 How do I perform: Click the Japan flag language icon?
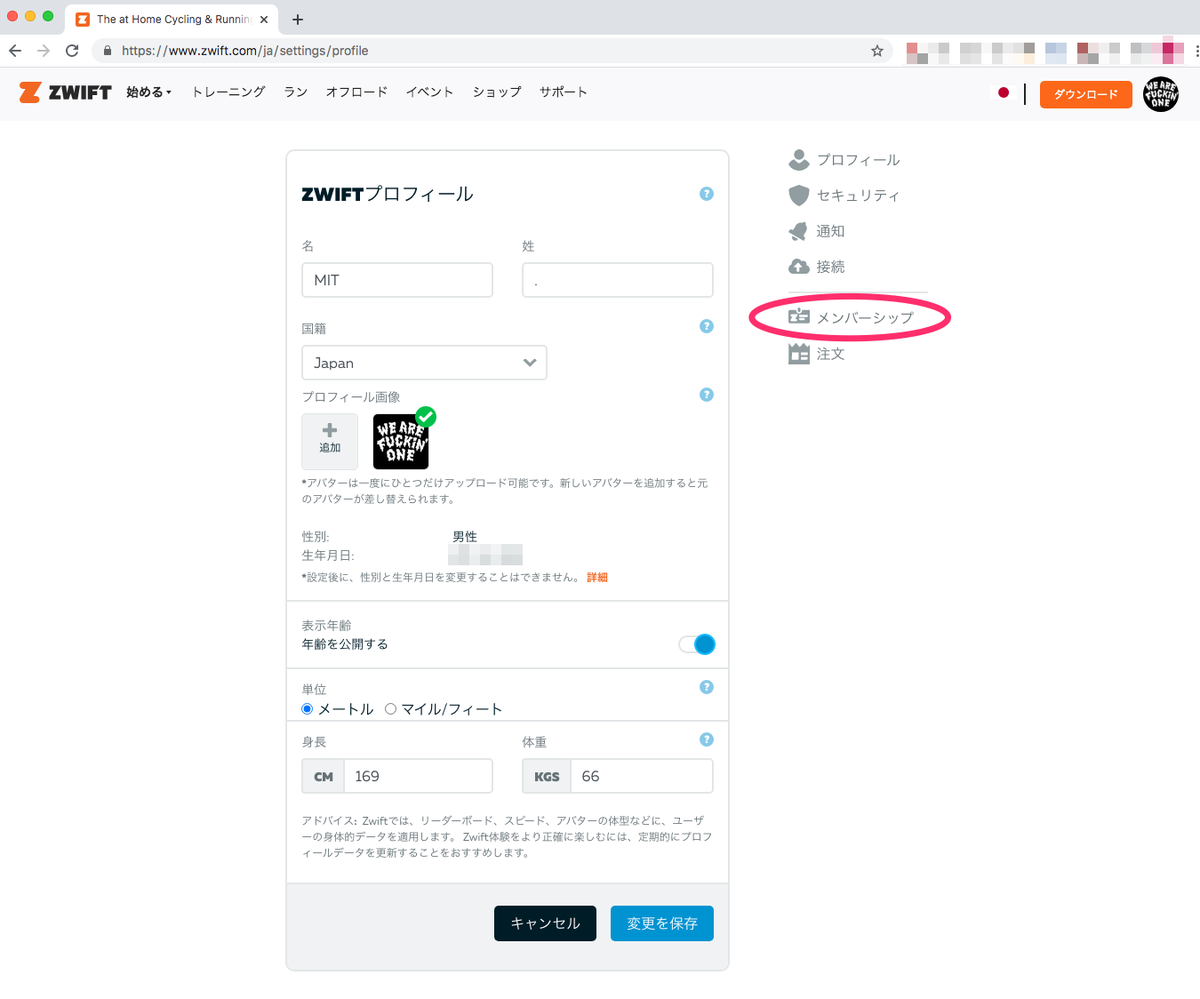pyautogui.click(x=1004, y=93)
